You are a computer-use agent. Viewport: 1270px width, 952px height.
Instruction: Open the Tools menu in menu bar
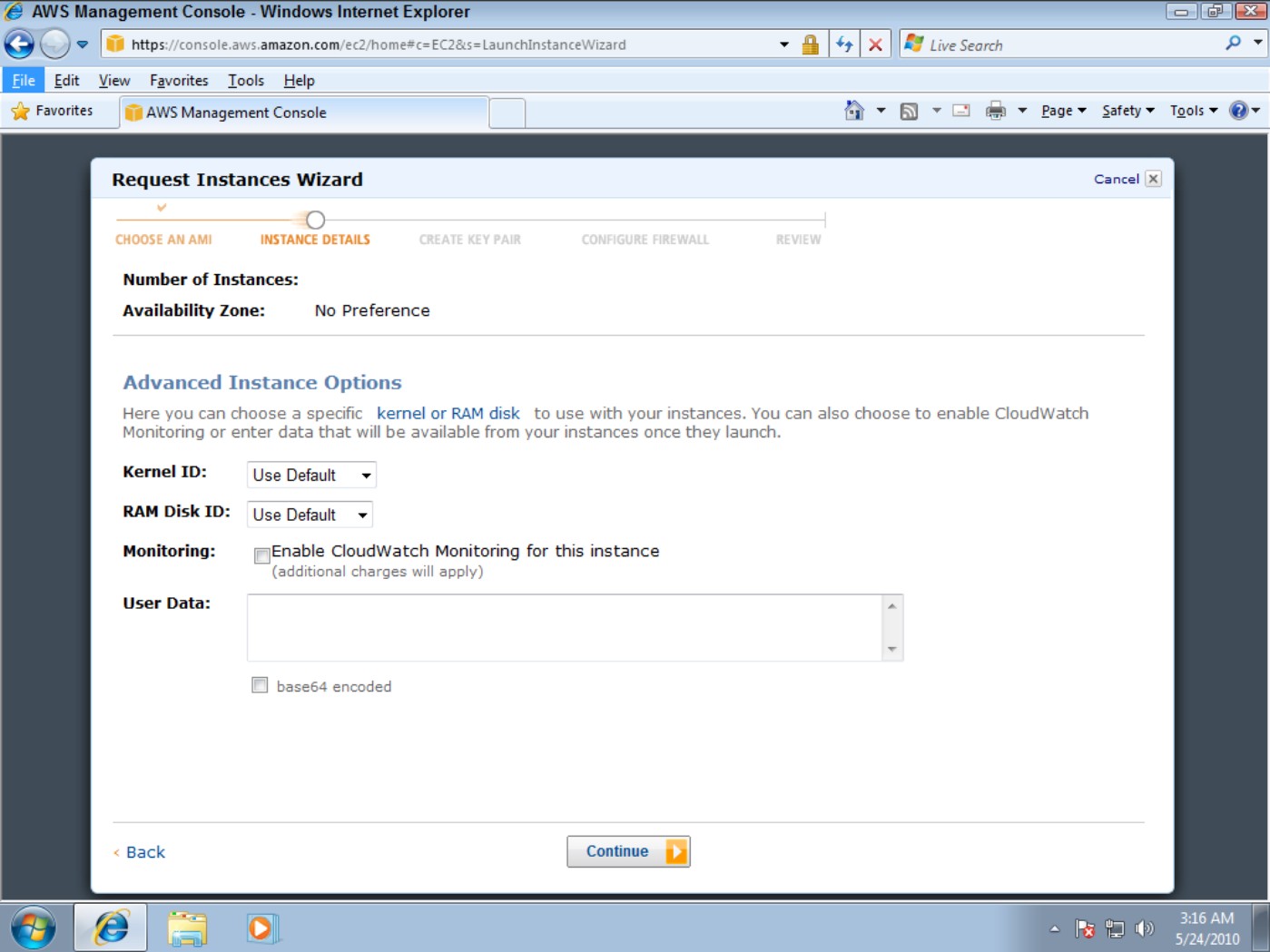pyautogui.click(x=246, y=81)
